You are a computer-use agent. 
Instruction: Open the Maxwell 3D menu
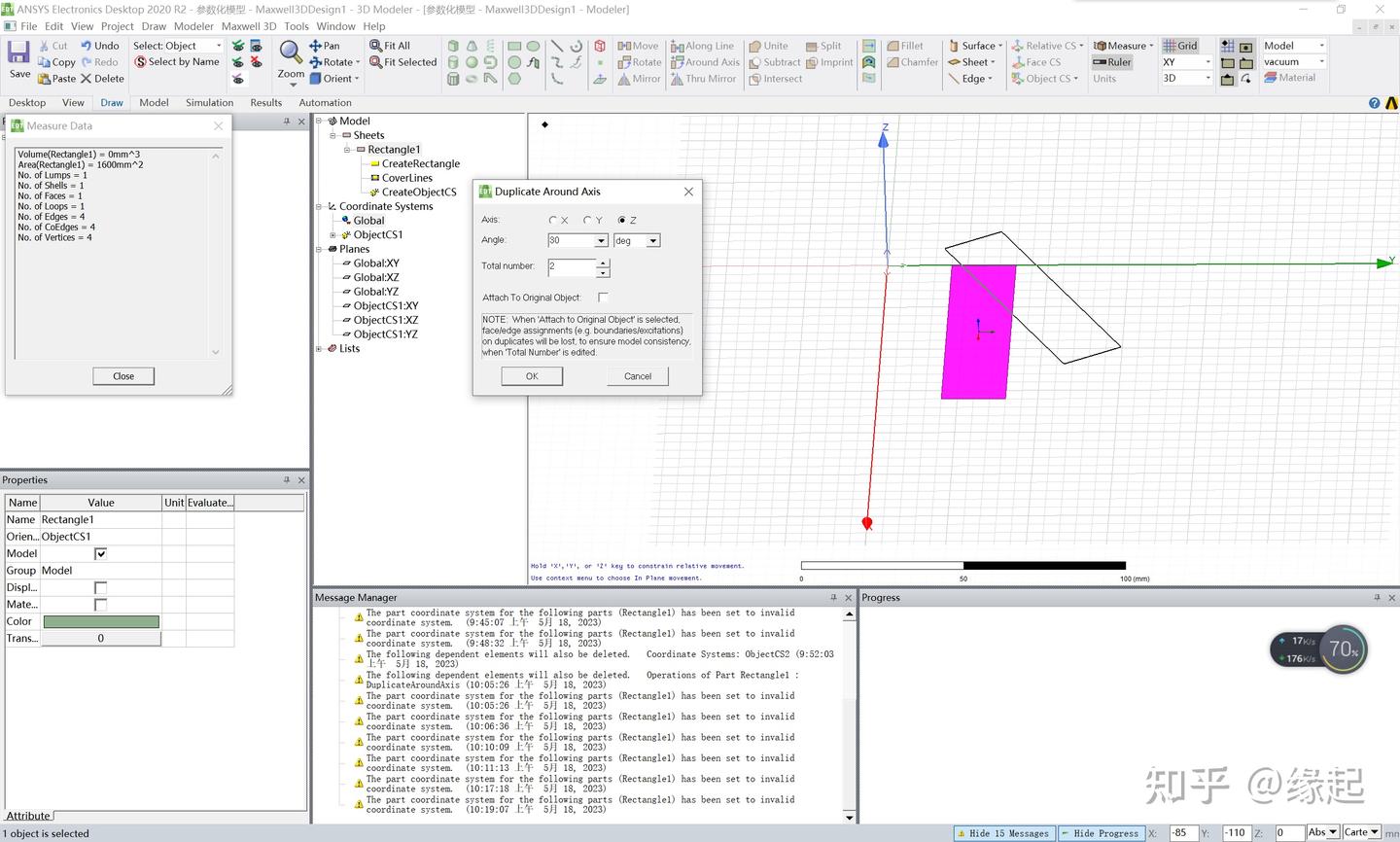pyautogui.click(x=248, y=26)
